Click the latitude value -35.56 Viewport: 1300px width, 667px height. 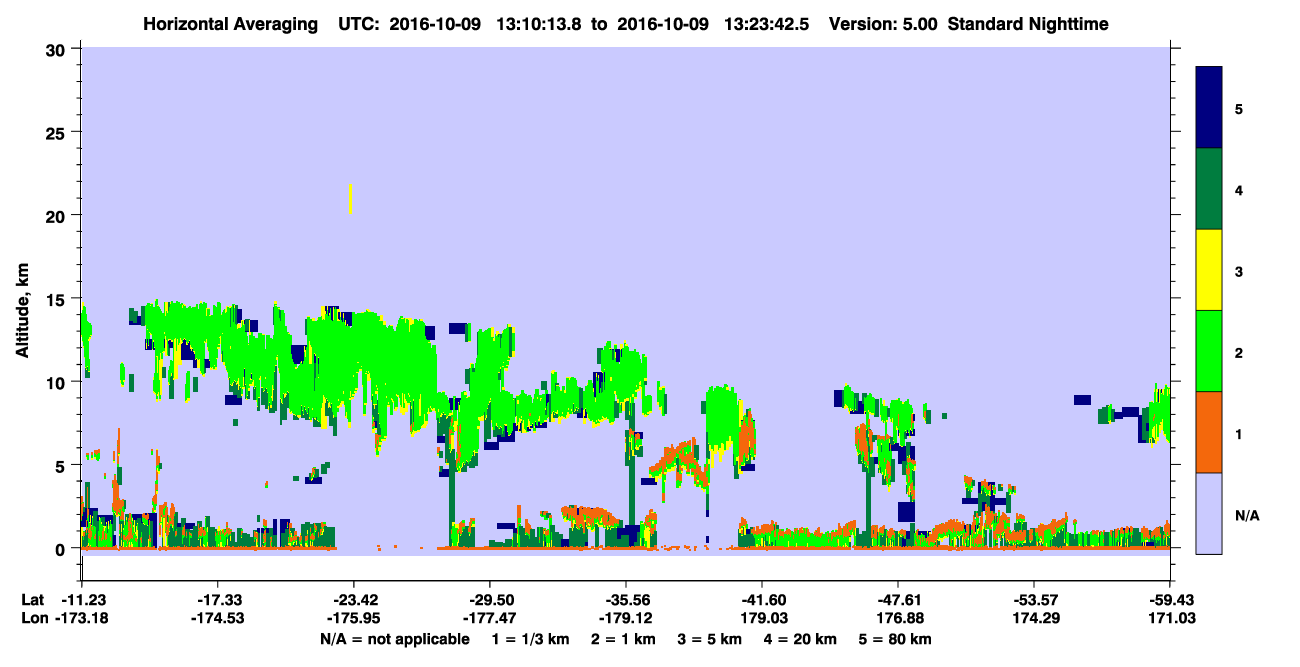625,599
